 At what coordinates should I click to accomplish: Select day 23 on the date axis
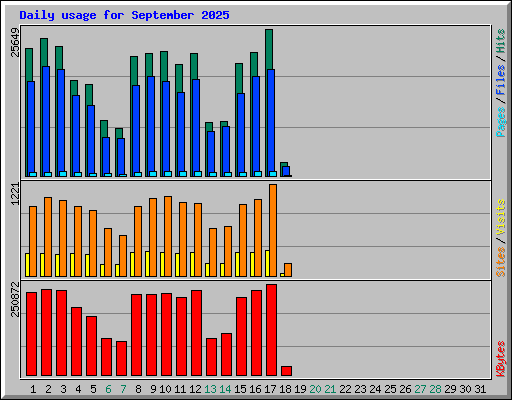point(360,389)
